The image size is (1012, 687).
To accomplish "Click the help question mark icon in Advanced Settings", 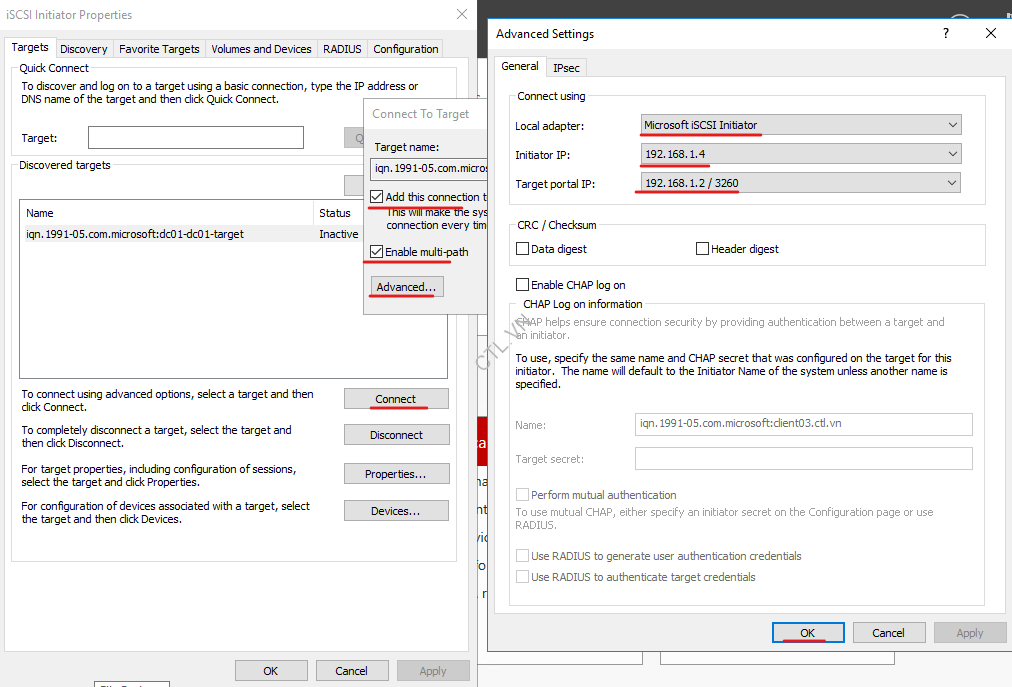I will tap(945, 33).
